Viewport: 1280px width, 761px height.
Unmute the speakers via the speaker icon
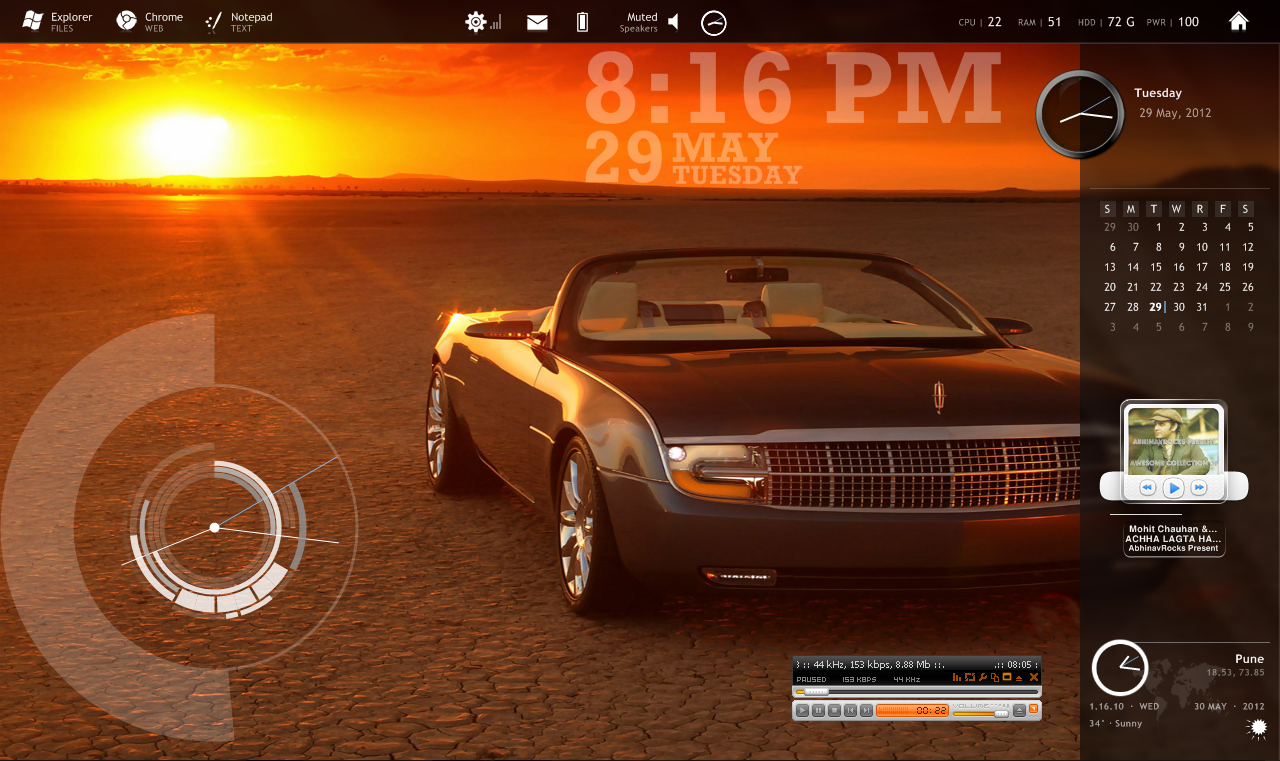click(x=672, y=20)
